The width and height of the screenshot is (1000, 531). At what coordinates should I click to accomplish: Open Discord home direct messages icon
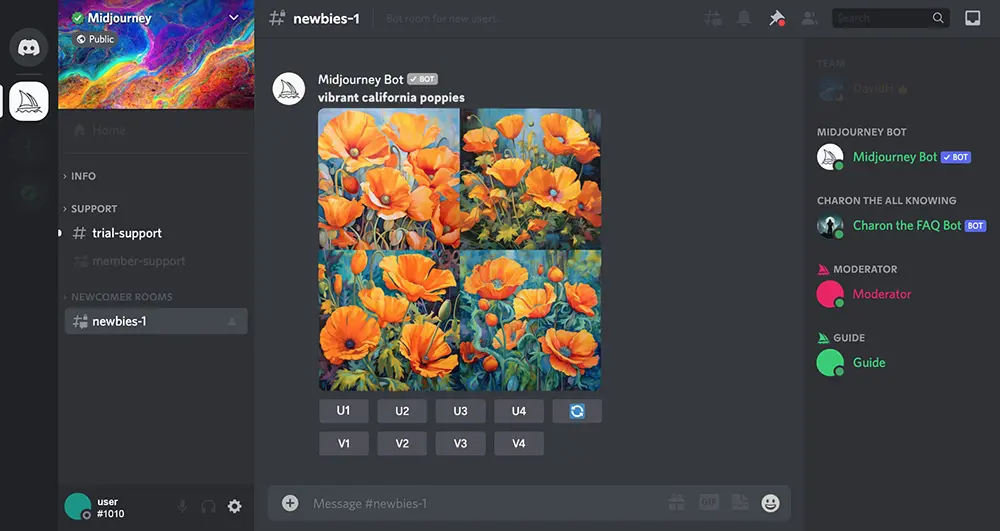(29, 47)
